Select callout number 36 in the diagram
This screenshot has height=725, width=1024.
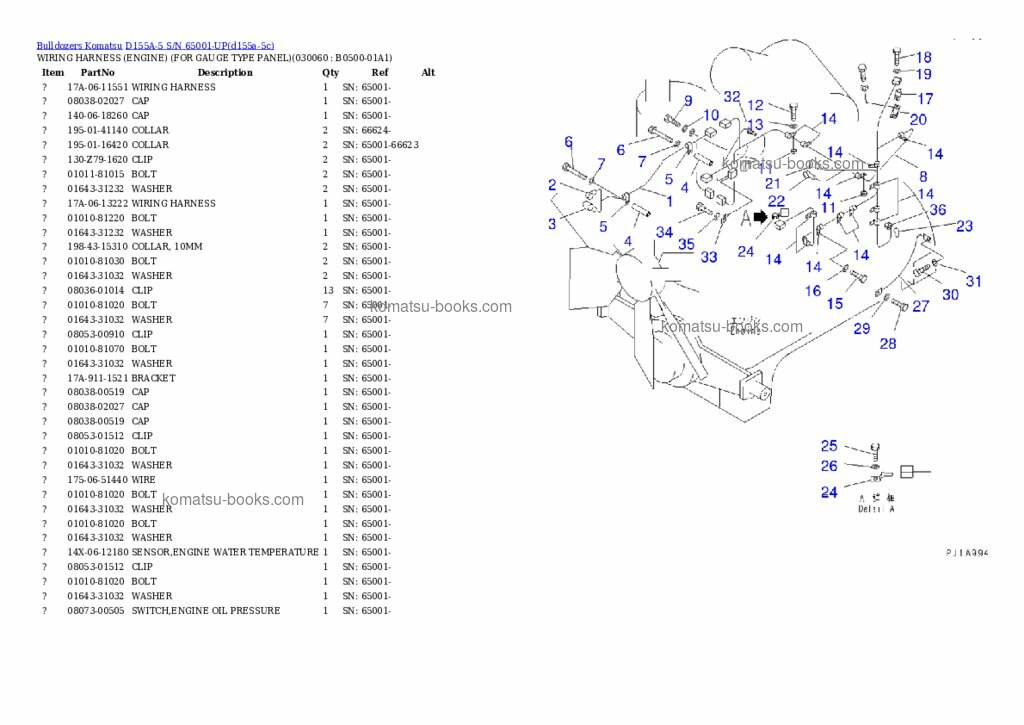(937, 210)
